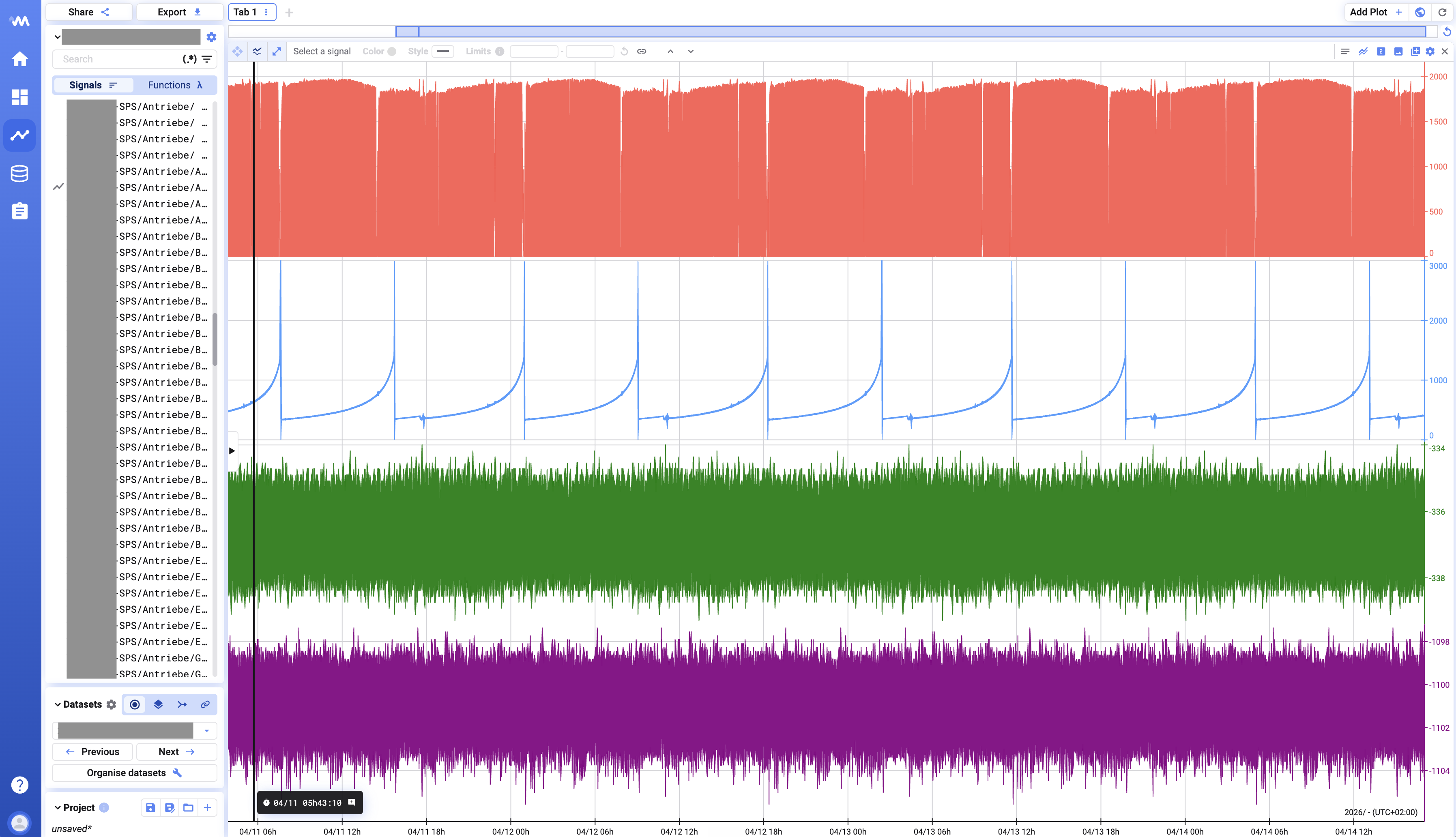
Task: Toggle regex mode in signal search
Action: [189, 59]
